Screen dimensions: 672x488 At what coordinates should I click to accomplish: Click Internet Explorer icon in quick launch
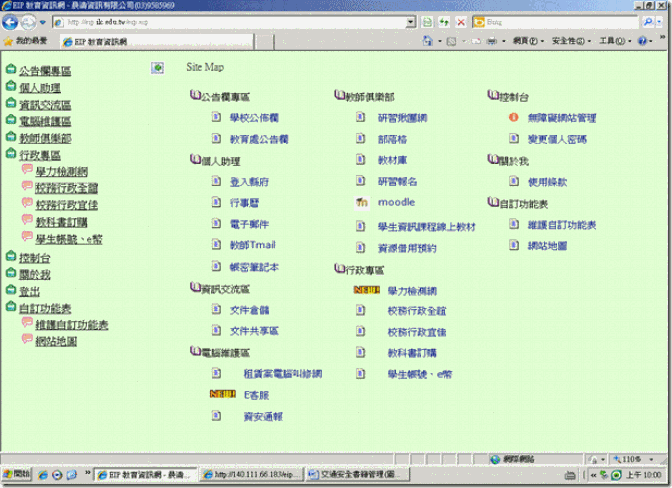(43, 475)
